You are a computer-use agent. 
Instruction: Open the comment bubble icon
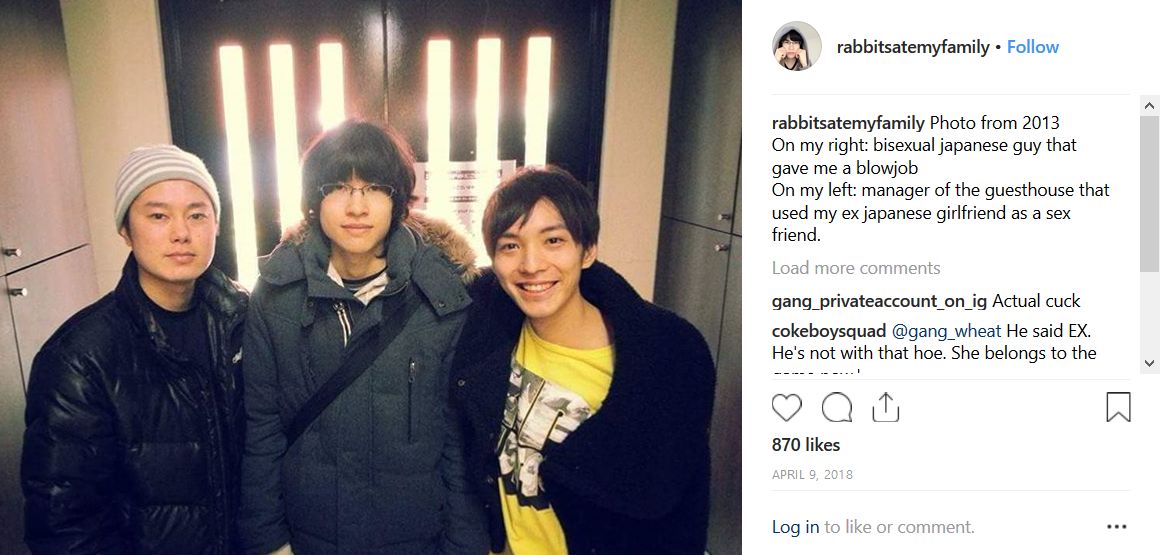pyautogui.click(x=837, y=408)
